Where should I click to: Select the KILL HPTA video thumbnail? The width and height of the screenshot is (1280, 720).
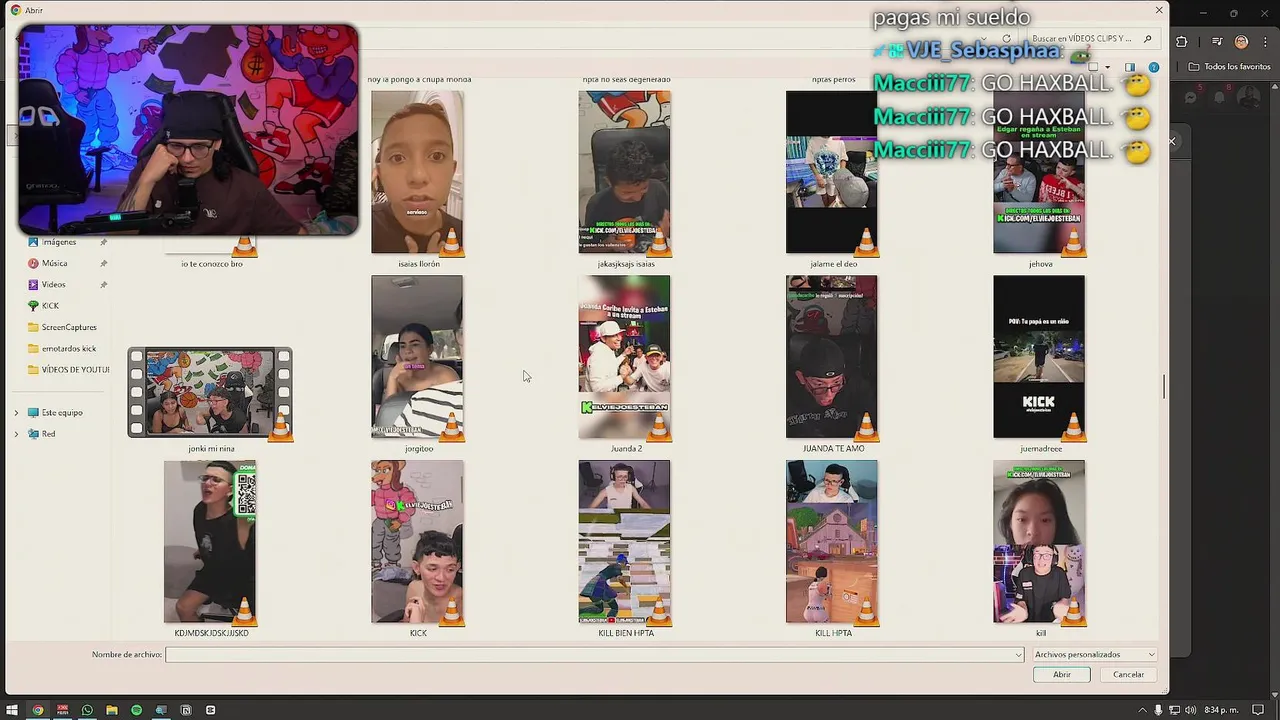832,542
